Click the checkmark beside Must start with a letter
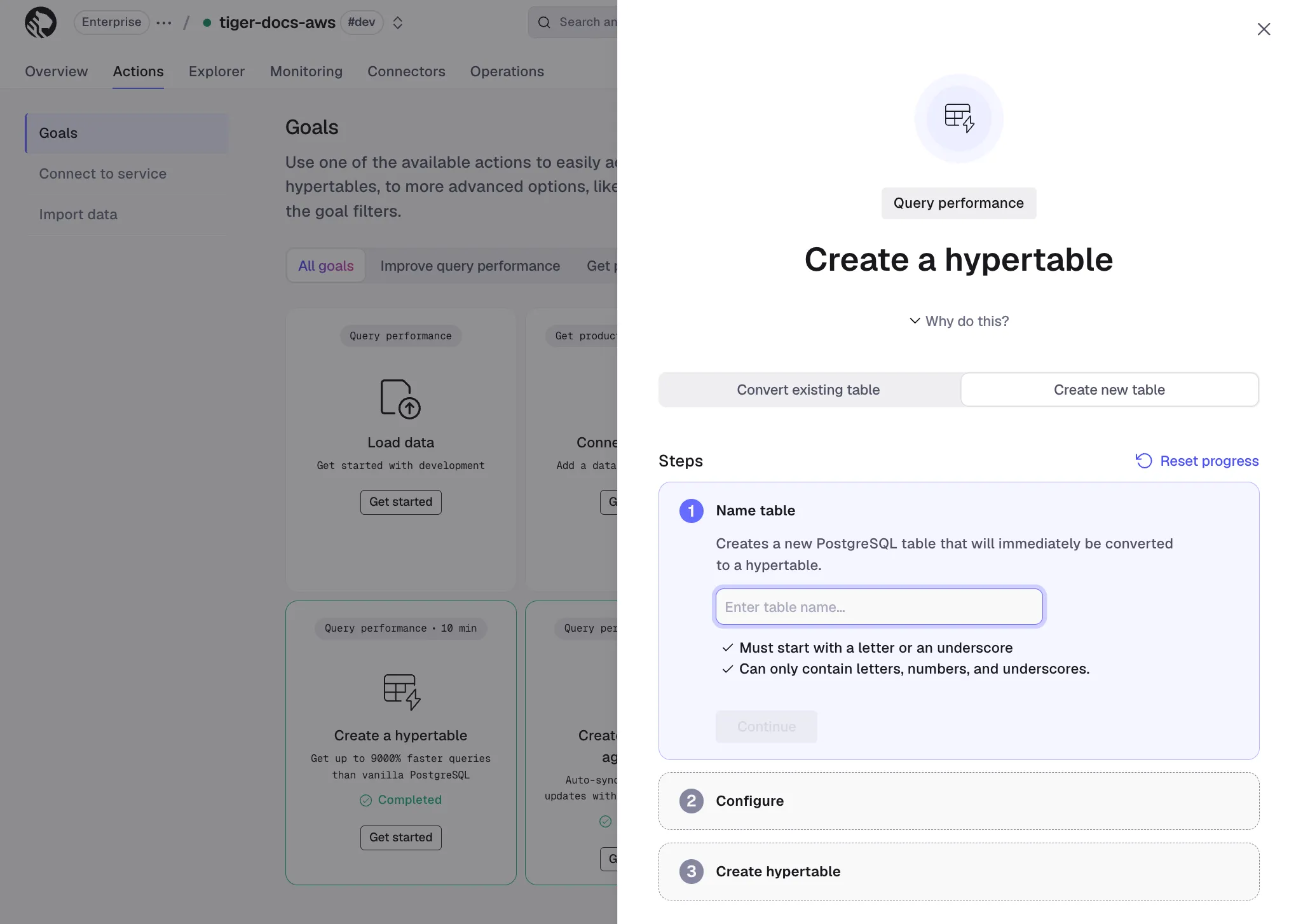Screen dimensions: 1289x924 tap(728, 648)
